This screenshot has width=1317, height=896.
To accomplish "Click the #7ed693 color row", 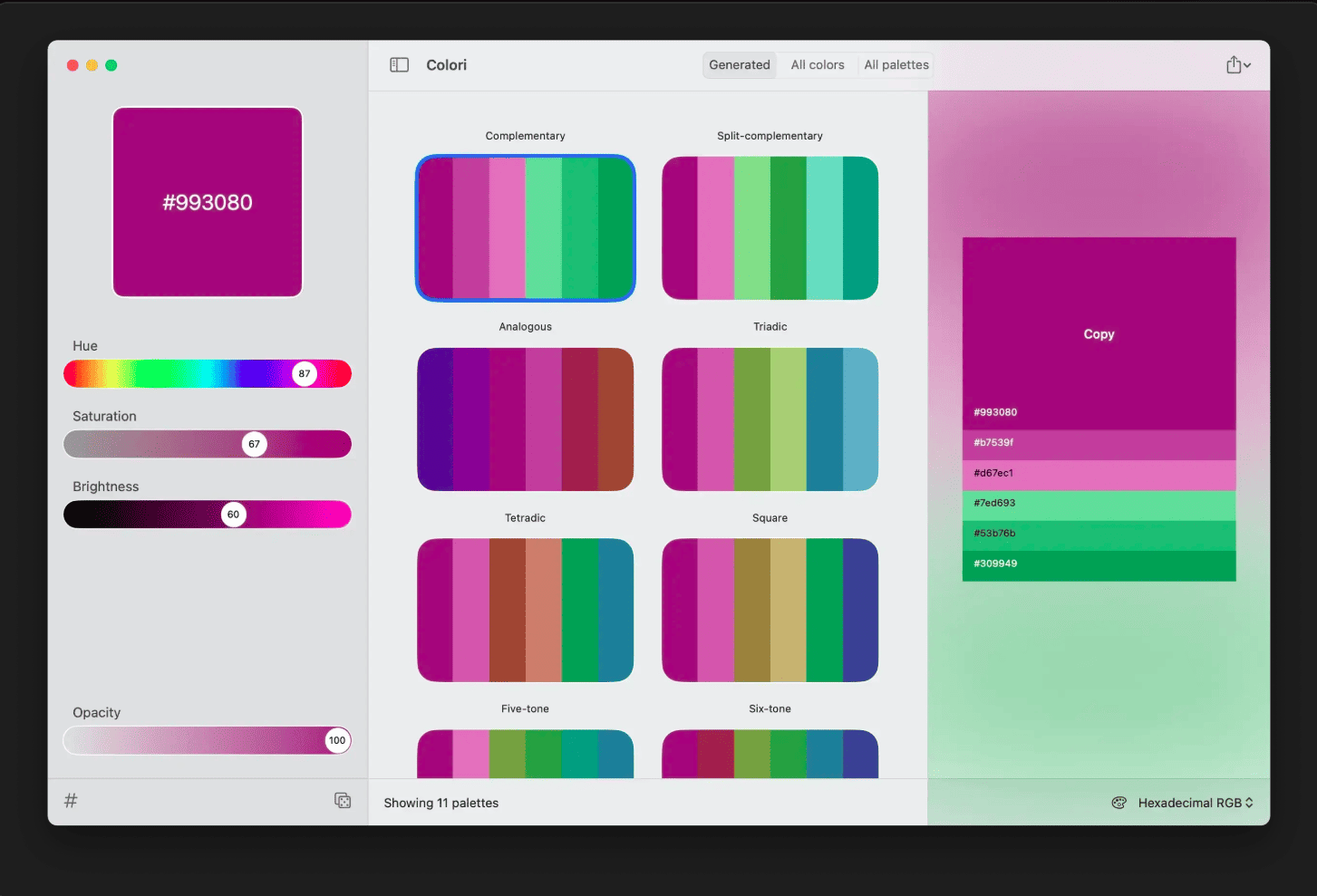I will click(x=1099, y=506).
